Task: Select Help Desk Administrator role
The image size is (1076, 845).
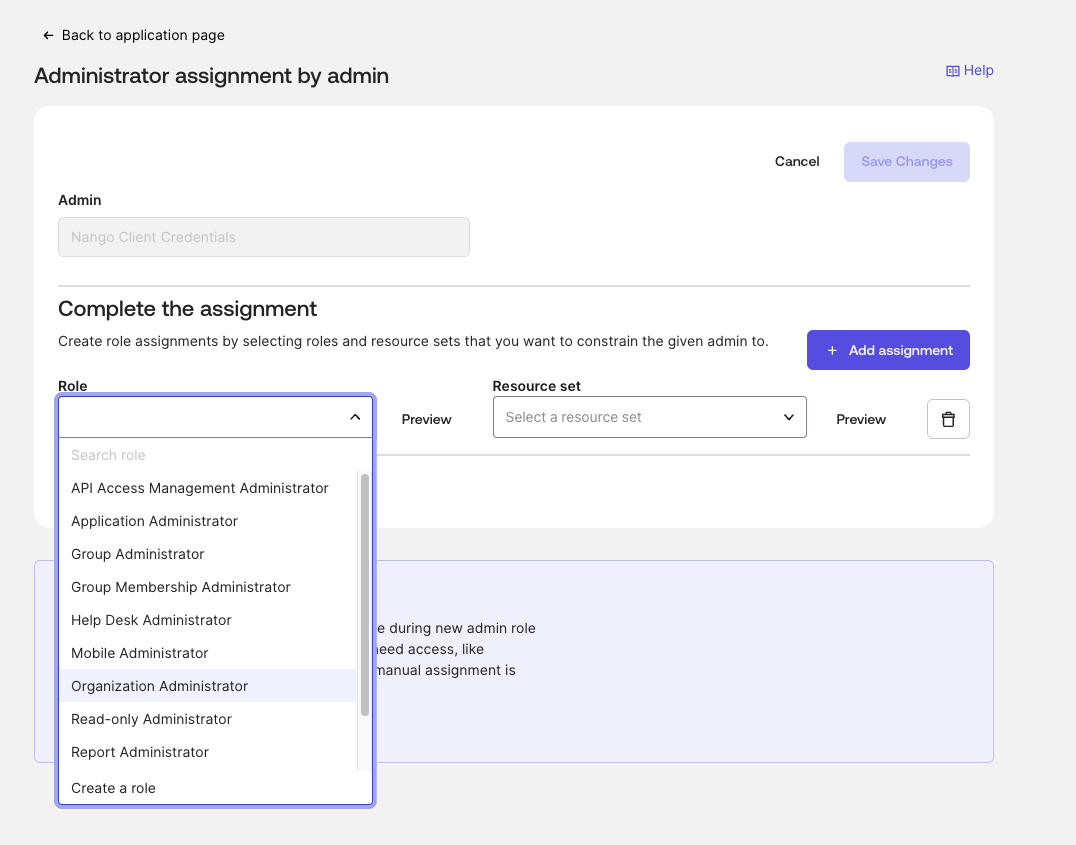Action: pyautogui.click(x=151, y=620)
